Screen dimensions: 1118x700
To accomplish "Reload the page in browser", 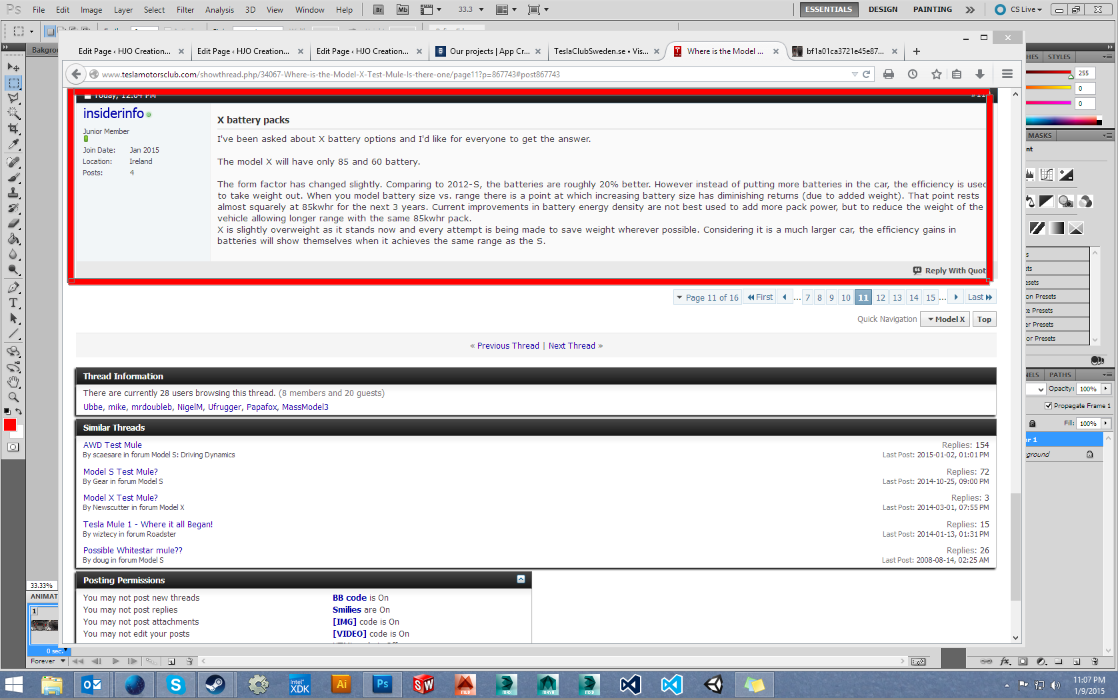I will [866, 74].
